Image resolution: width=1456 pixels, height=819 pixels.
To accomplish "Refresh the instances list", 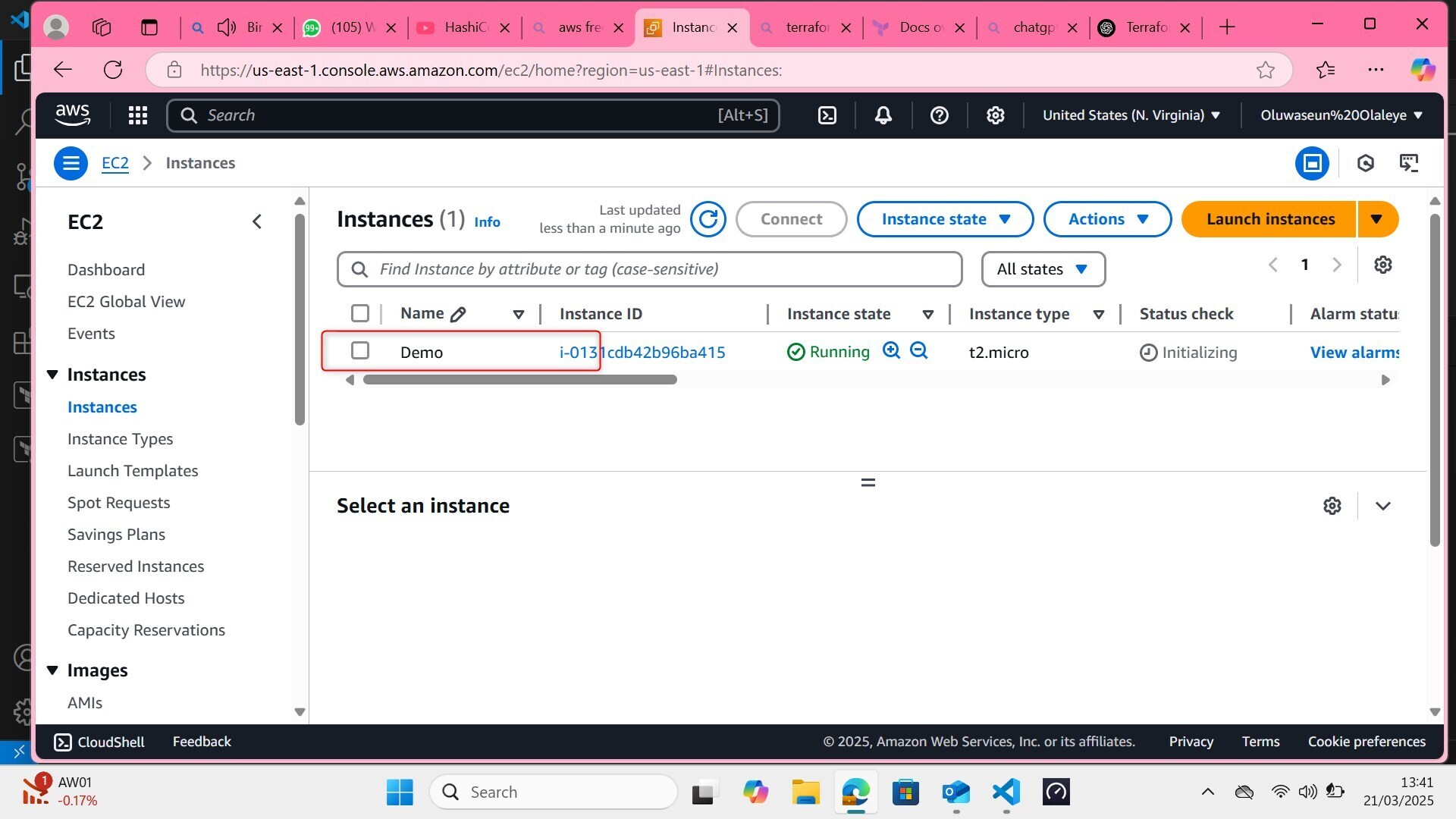I will tap(708, 219).
